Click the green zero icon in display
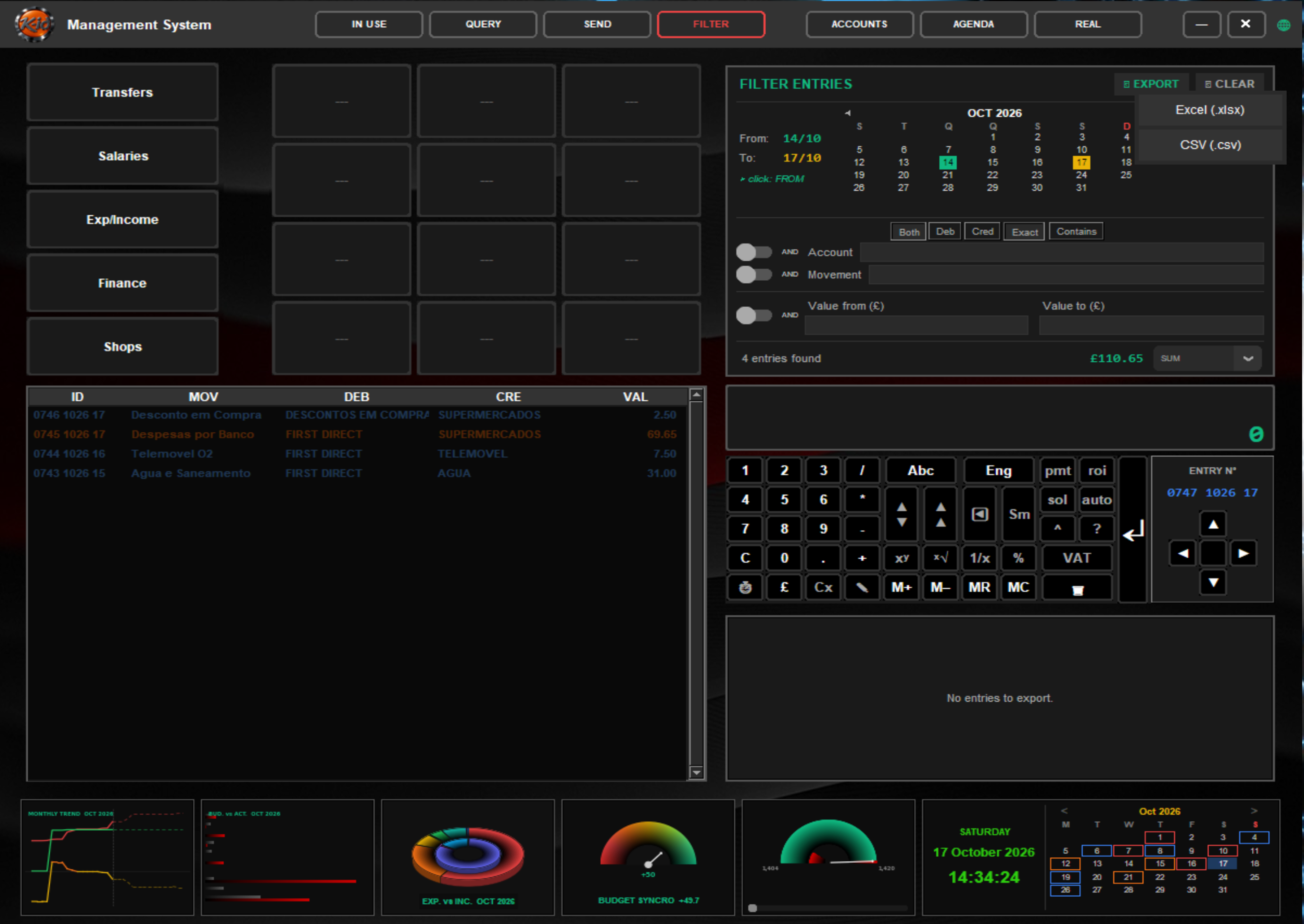 (x=1256, y=434)
